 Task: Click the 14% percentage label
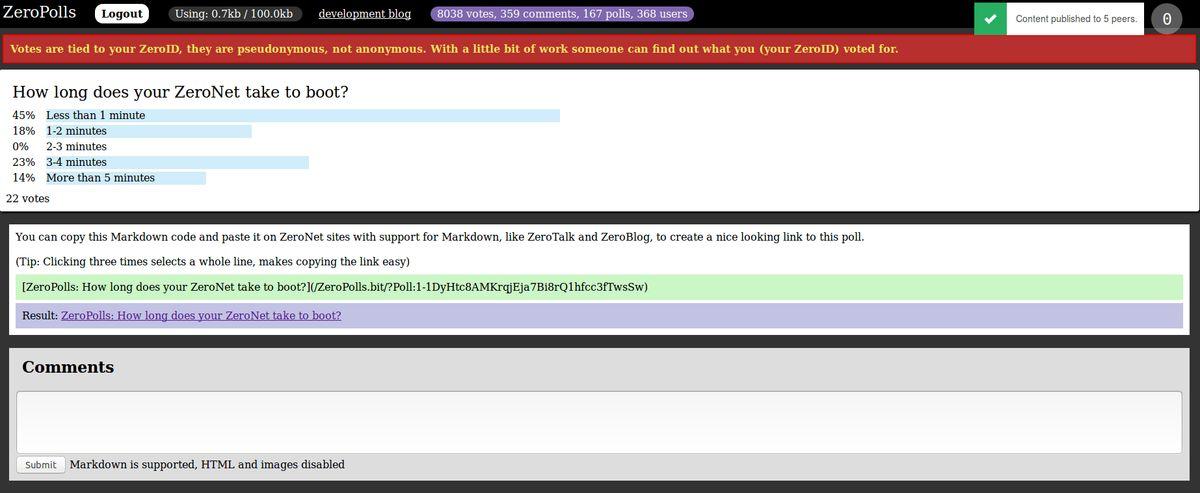[24, 178]
